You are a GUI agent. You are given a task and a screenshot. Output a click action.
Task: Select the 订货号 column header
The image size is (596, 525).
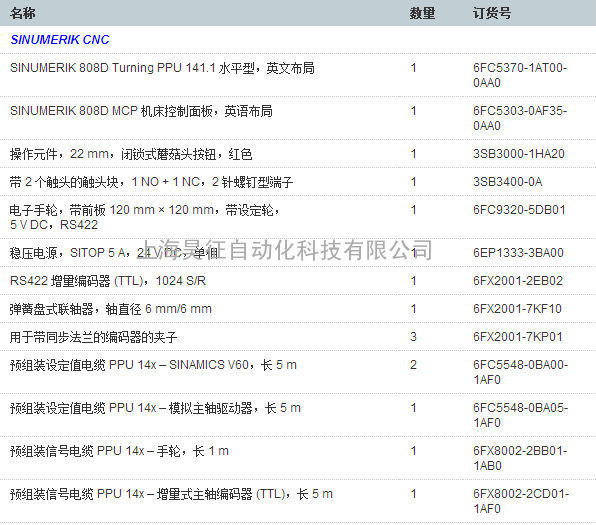491,13
